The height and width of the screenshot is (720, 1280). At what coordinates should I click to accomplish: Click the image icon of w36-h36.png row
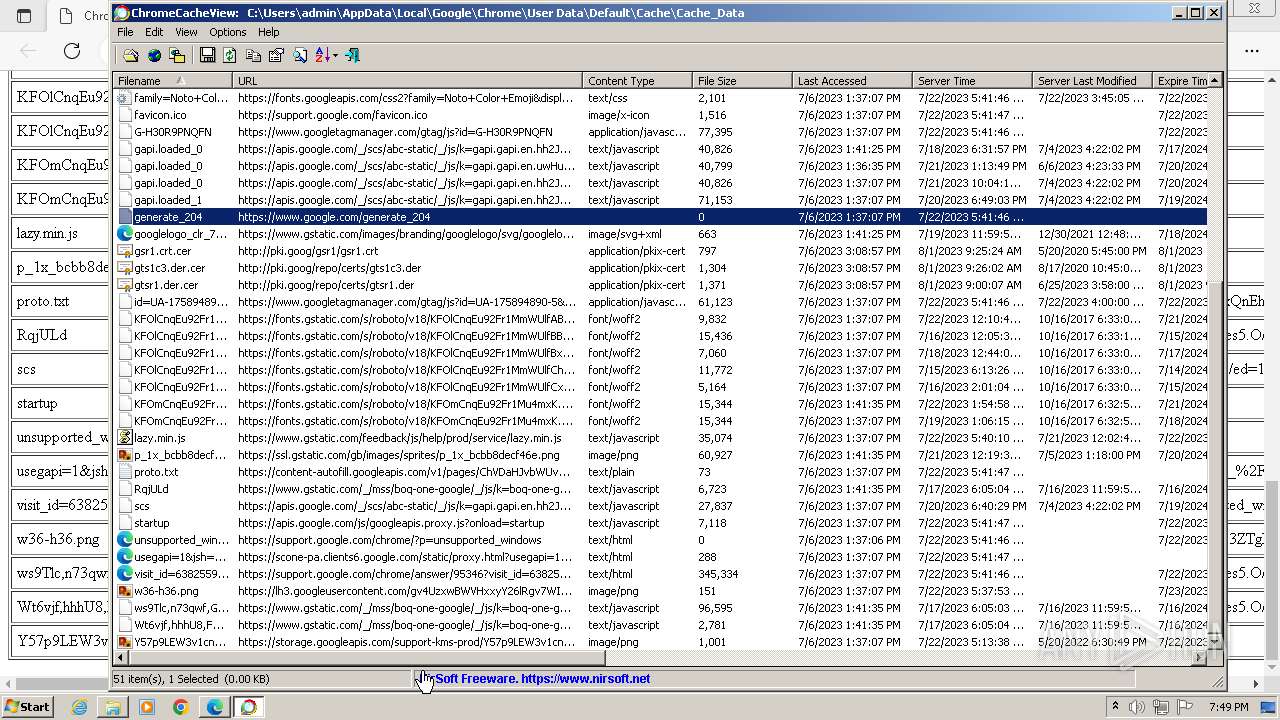[x=124, y=591]
